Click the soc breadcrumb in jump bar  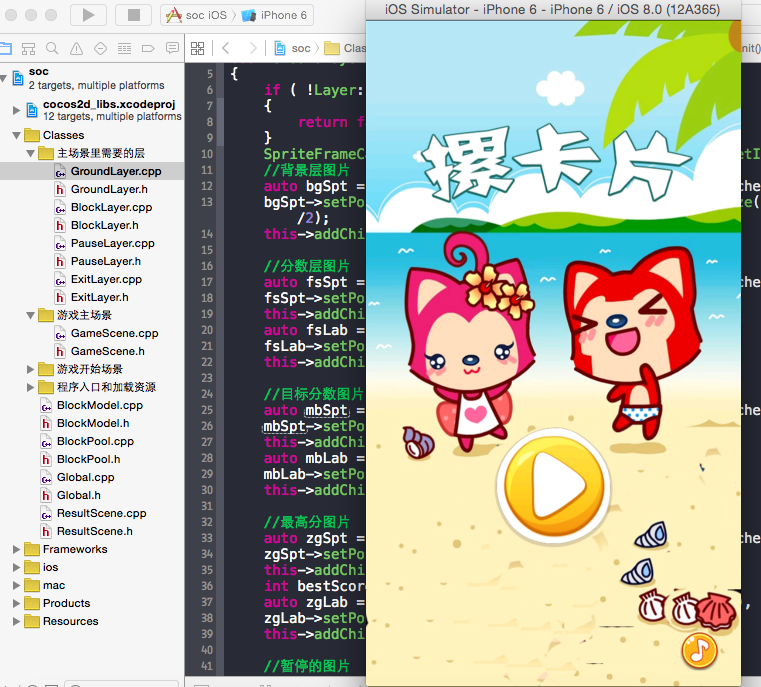coord(293,48)
